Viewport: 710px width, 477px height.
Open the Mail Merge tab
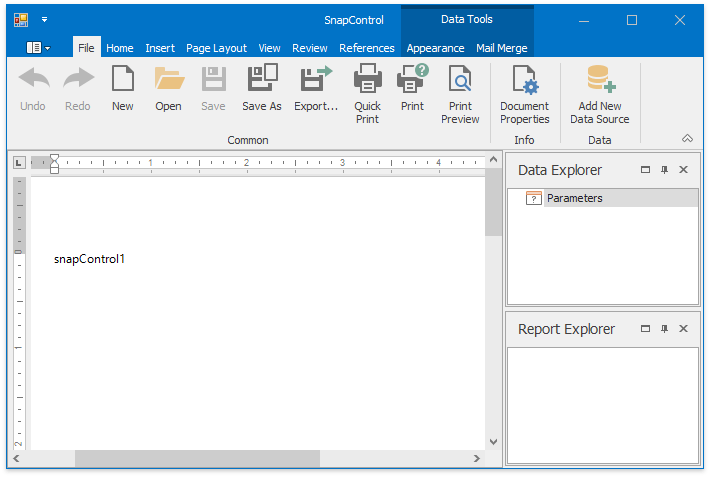(x=501, y=48)
